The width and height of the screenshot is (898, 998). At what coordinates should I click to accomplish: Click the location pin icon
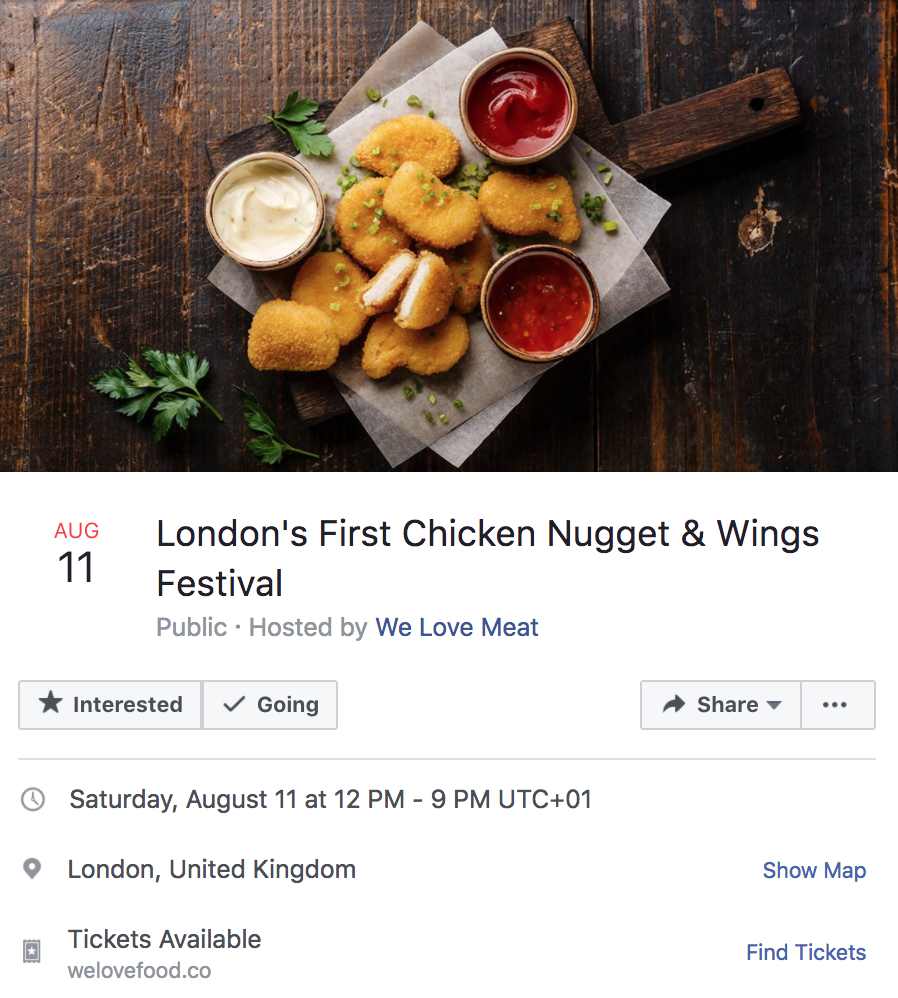pyautogui.click(x=31, y=869)
